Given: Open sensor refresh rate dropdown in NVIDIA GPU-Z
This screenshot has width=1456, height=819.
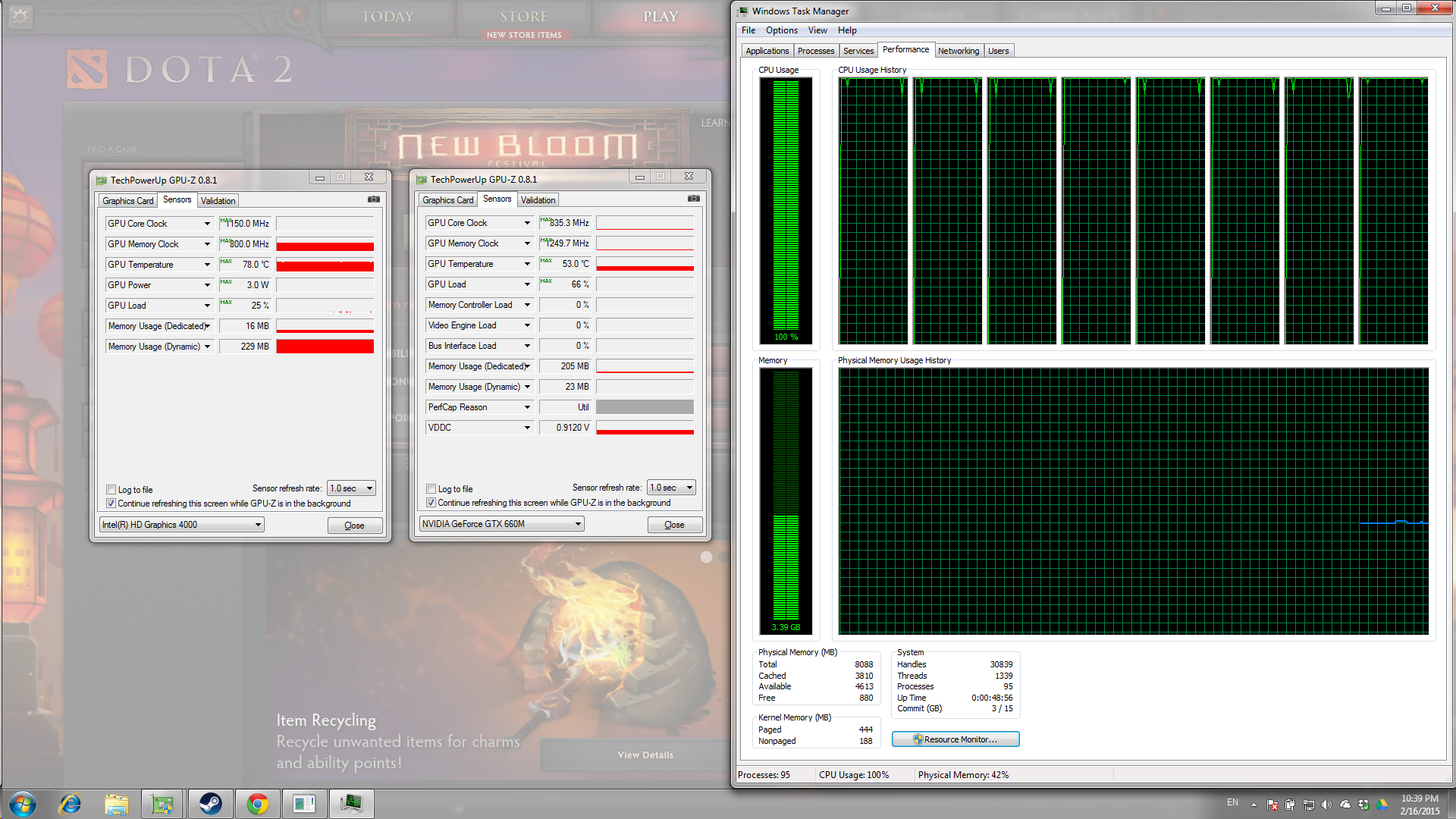Looking at the screenshot, I should coord(672,488).
